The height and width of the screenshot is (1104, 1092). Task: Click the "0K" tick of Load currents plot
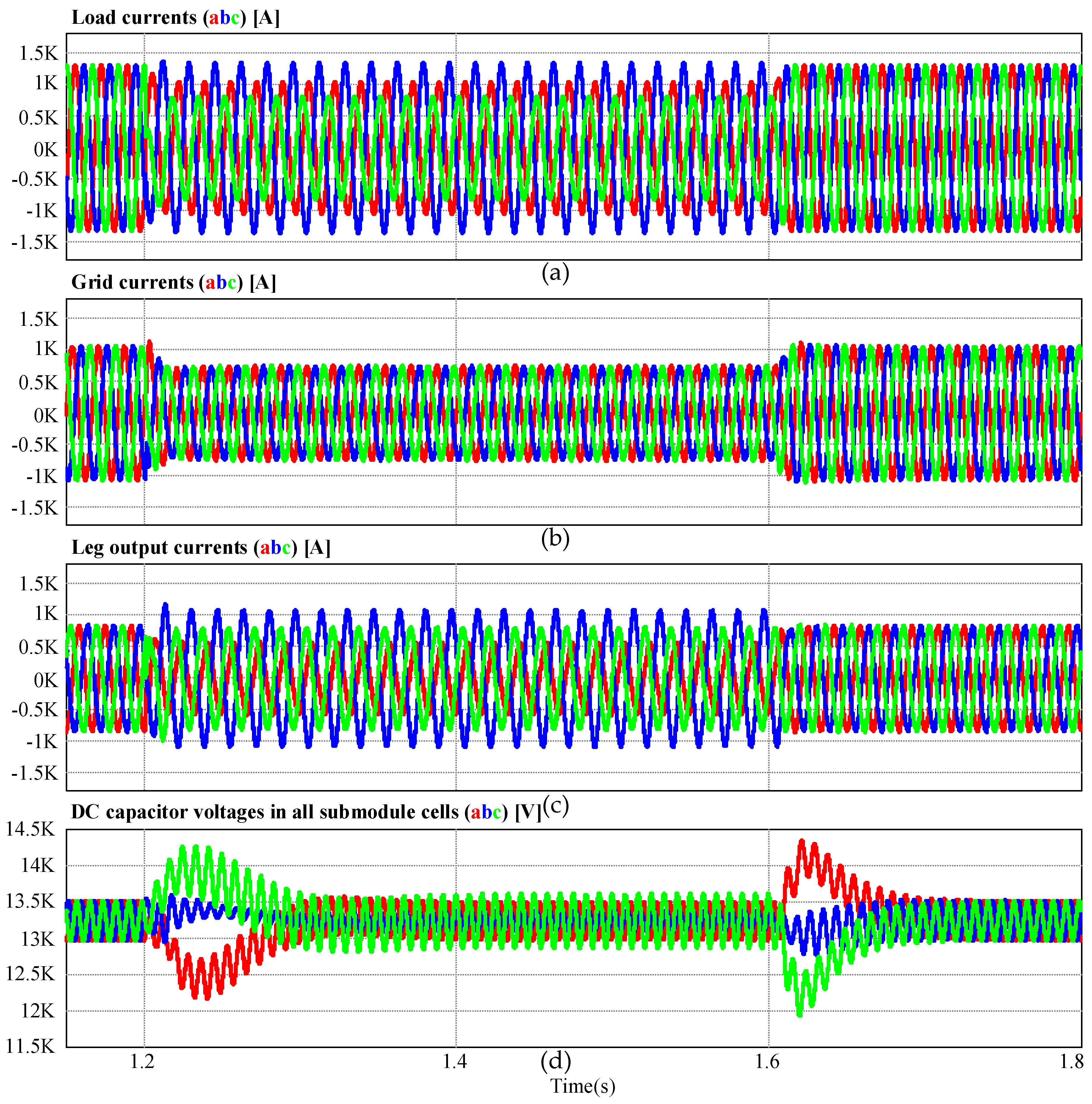(46, 150)
